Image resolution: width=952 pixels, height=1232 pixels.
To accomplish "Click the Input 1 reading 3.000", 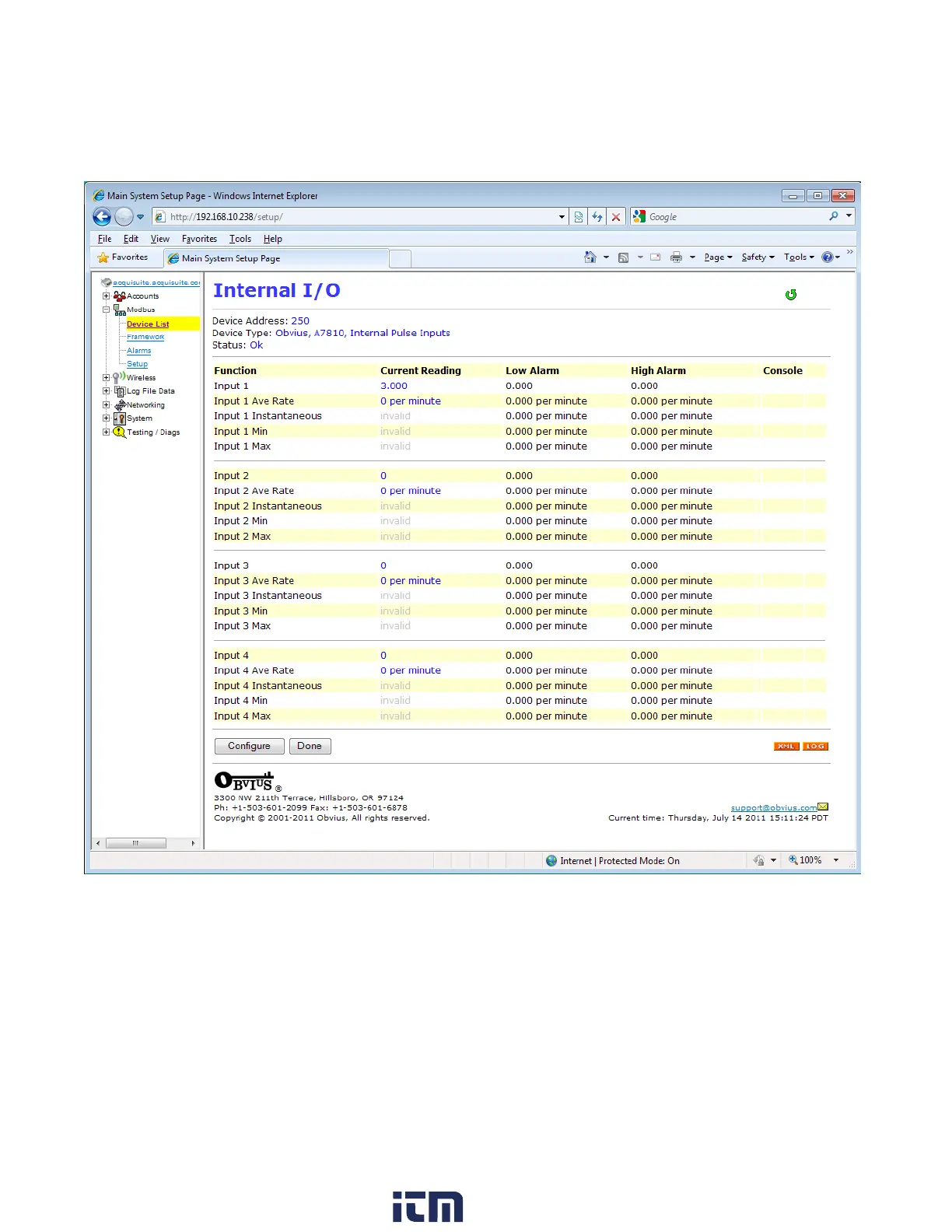I will 394,386.
